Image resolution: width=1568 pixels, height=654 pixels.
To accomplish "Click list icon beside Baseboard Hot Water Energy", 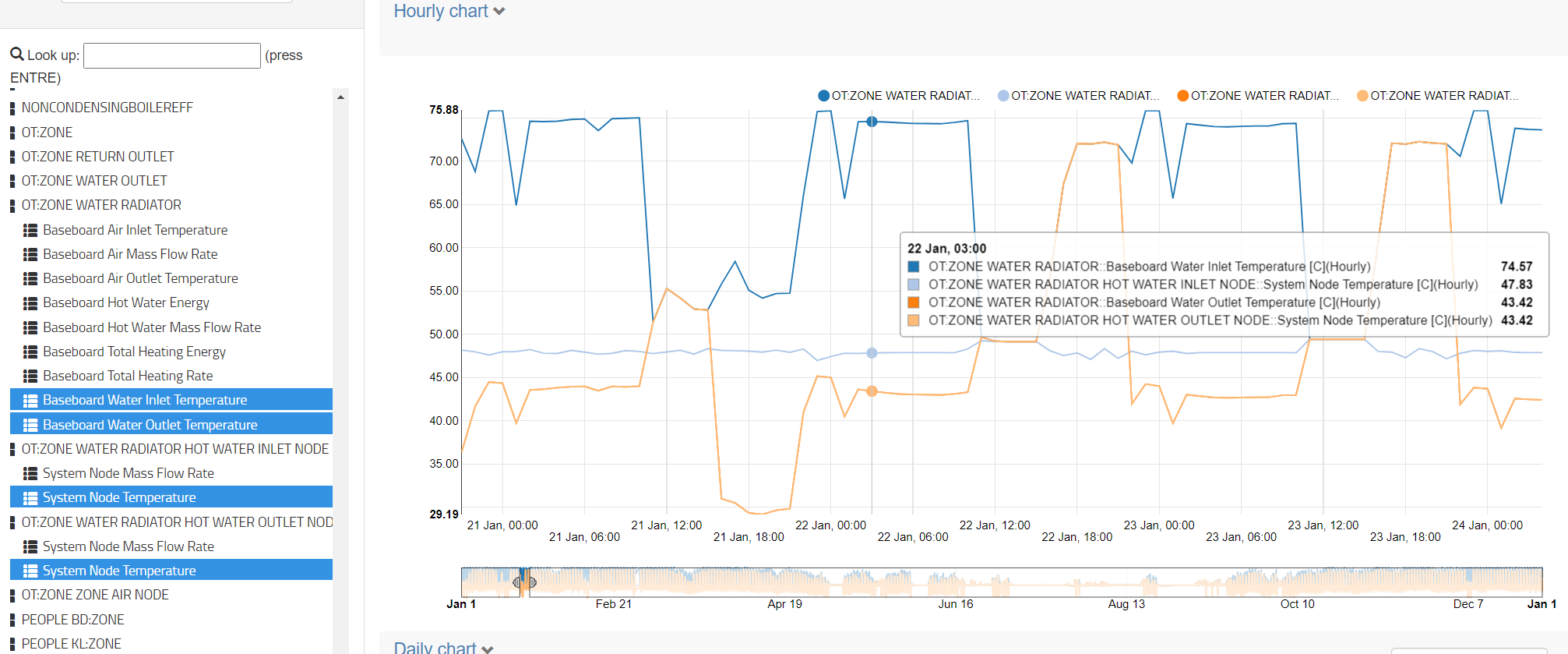I will (30, 302).
